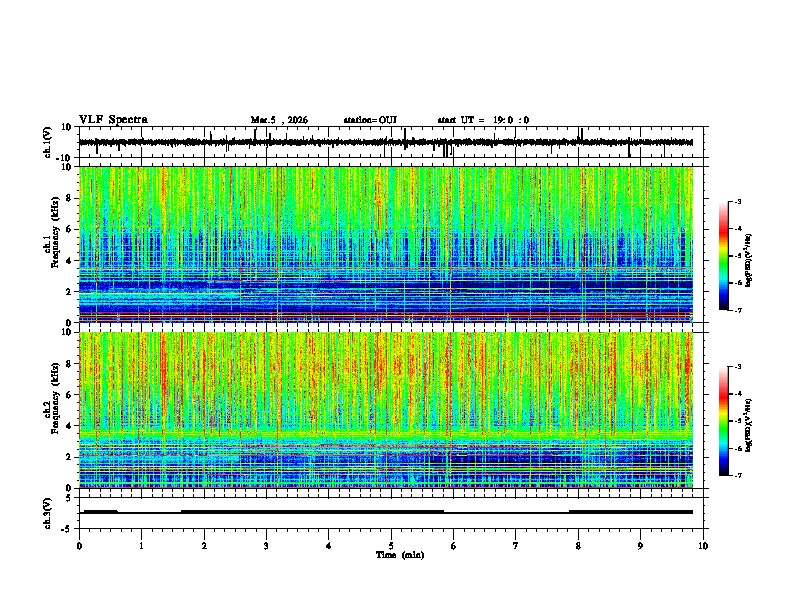Click the 'start UT = 19:0 :0' label

point(483,120)
